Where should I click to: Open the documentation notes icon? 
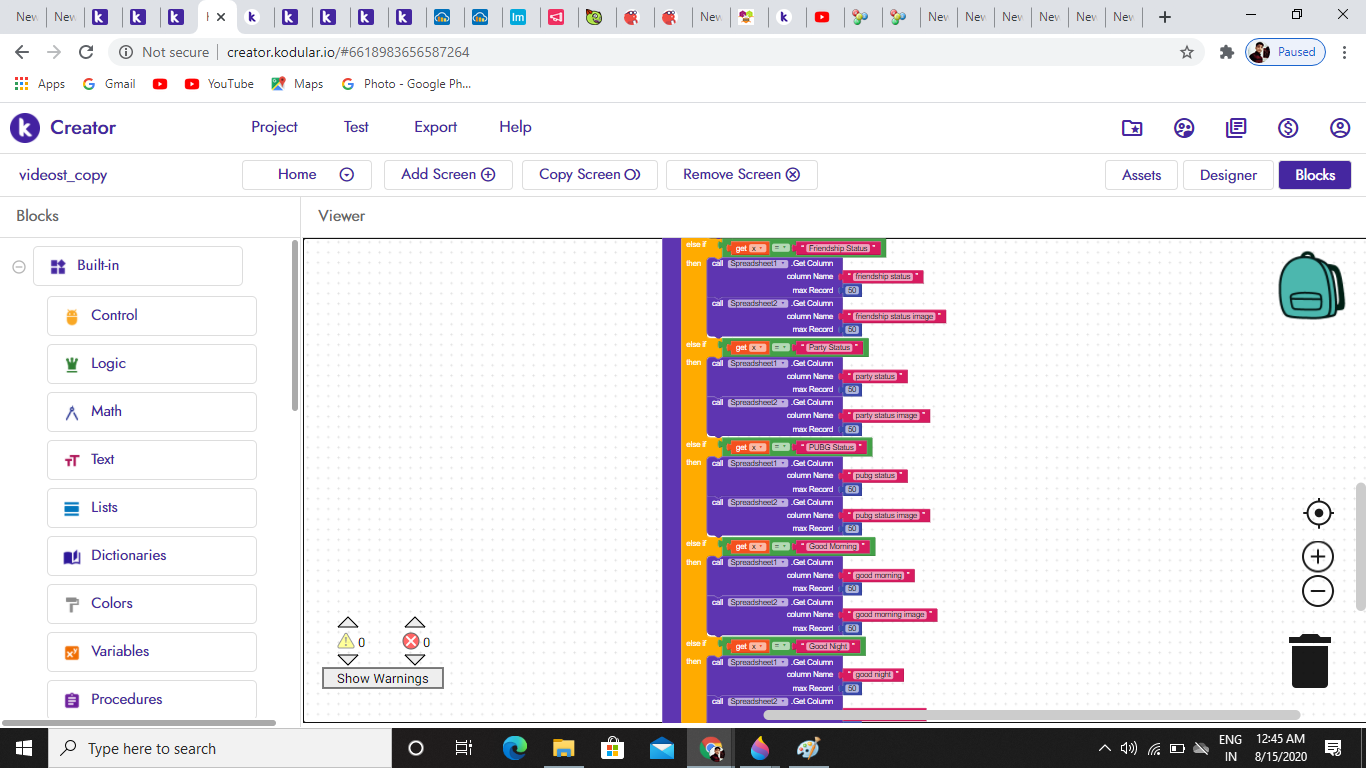click(1236, 128)
